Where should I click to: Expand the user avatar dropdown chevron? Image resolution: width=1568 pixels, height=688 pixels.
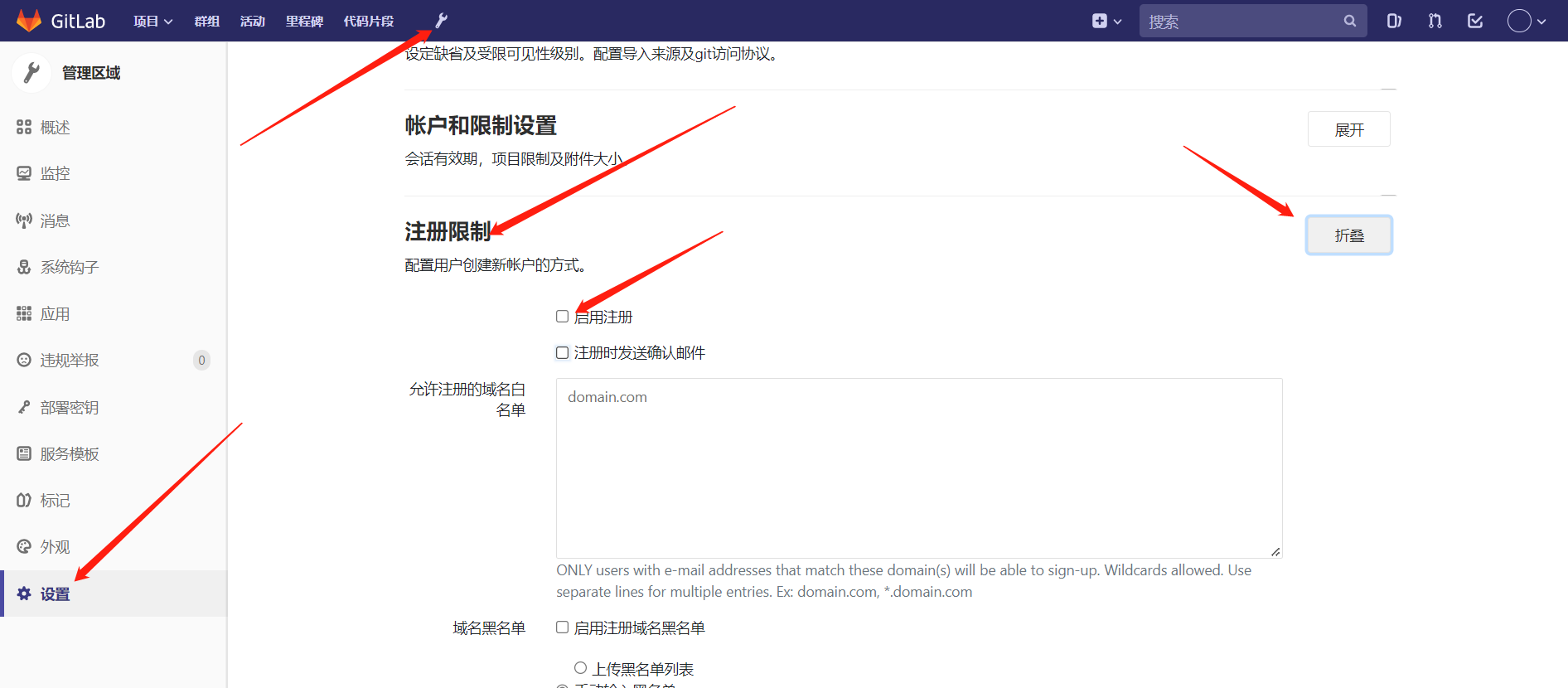tap(1541, 22)
